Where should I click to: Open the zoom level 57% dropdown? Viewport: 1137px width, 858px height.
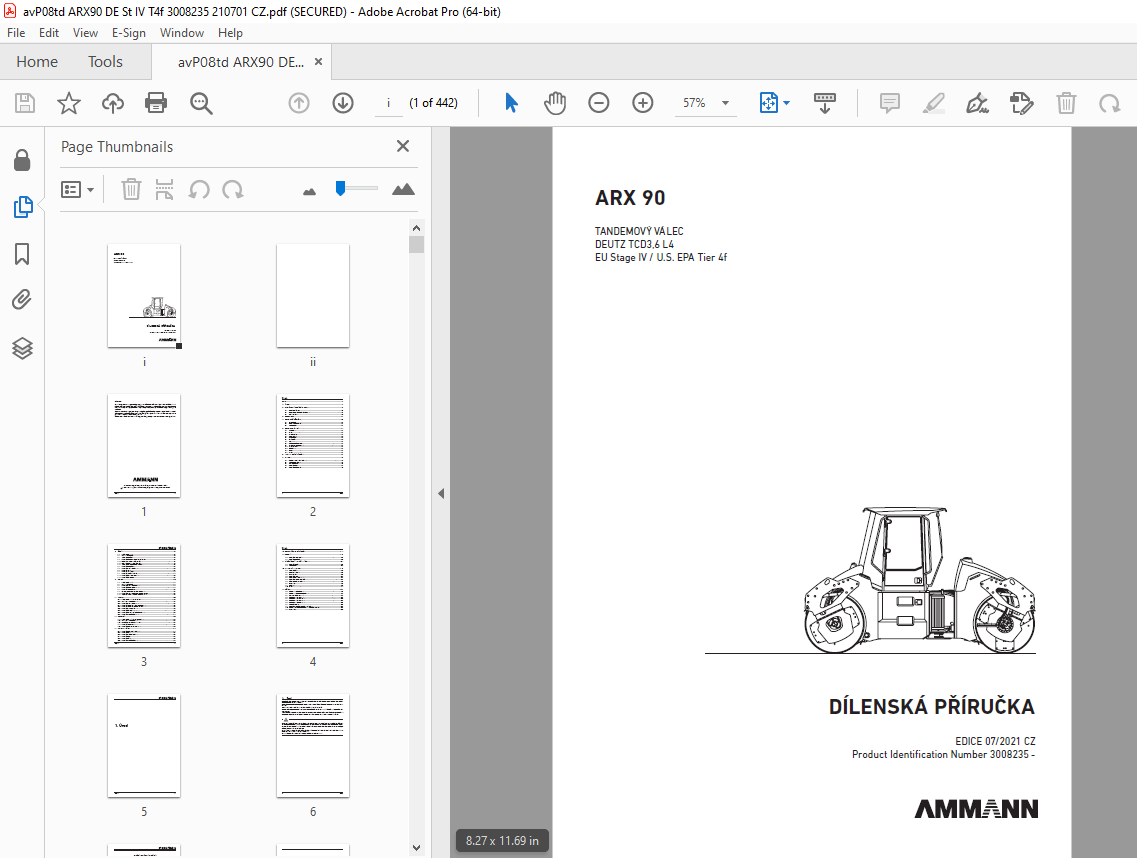click(725, 103)
